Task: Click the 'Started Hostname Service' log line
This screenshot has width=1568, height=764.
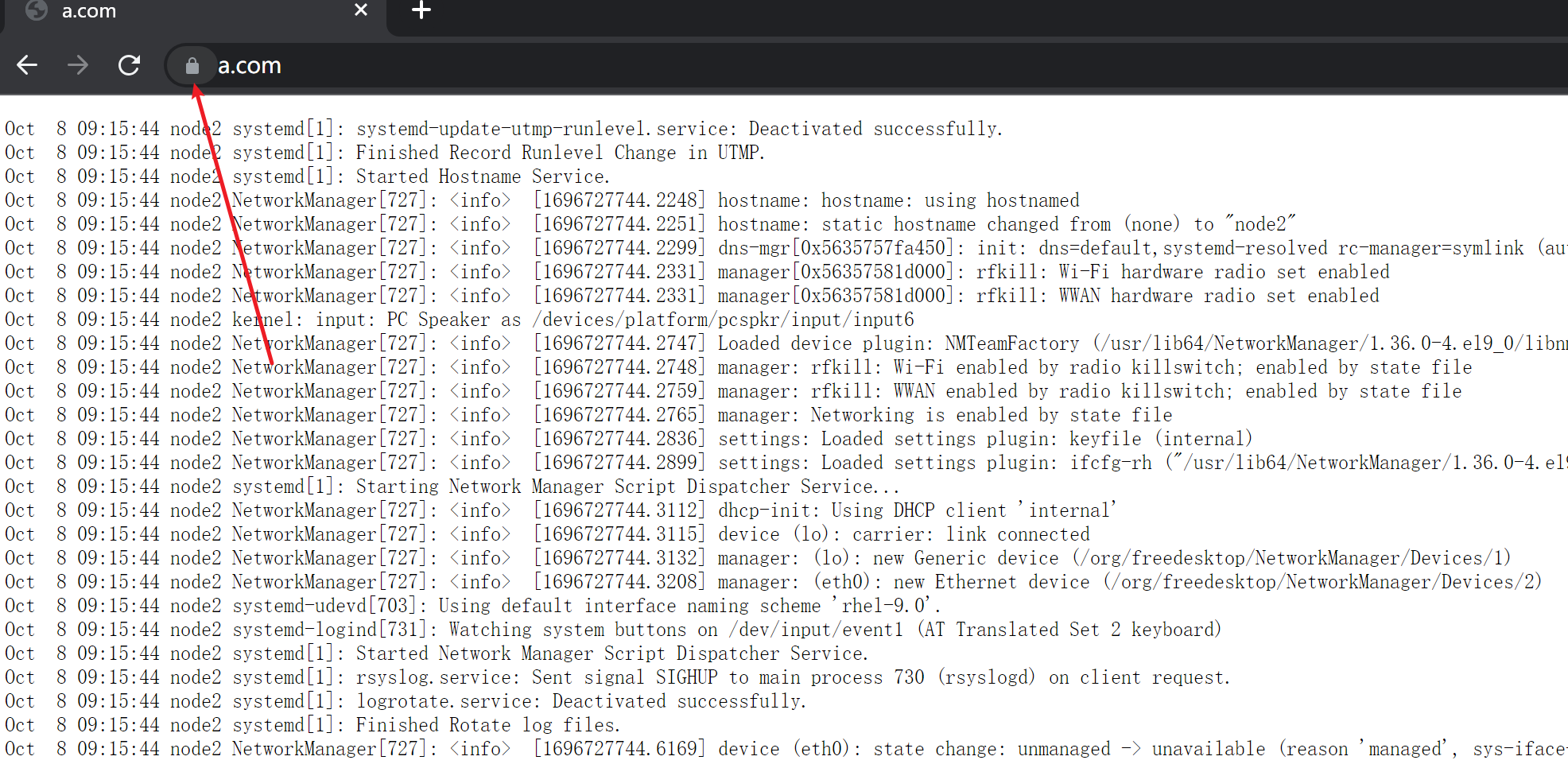Action: (483, 176)
